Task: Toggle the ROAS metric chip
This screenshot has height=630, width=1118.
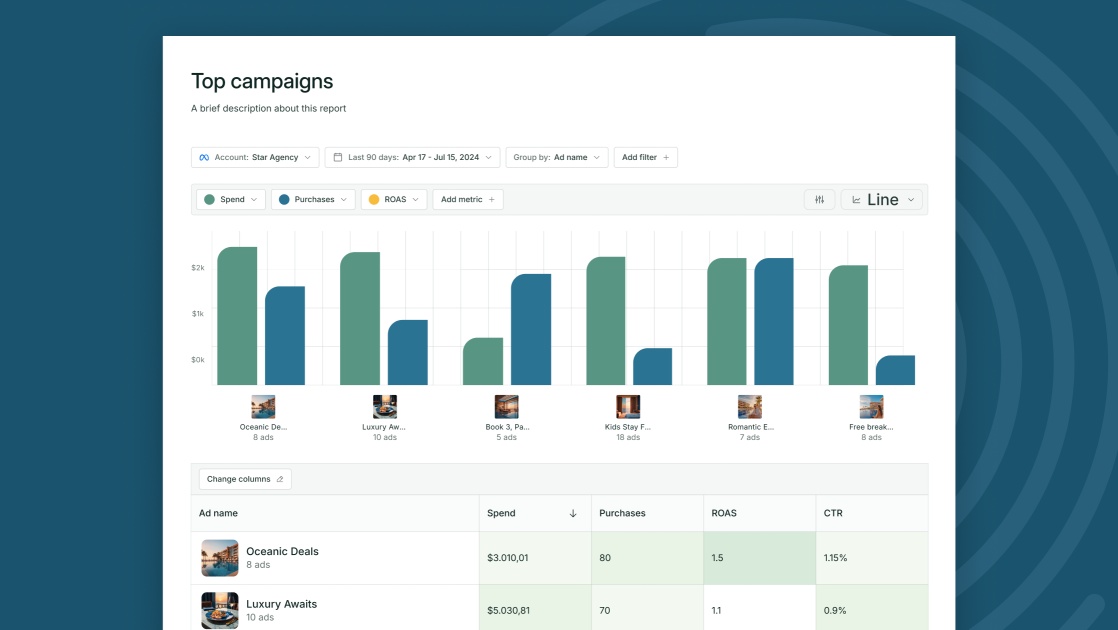Action: point(393,199)
